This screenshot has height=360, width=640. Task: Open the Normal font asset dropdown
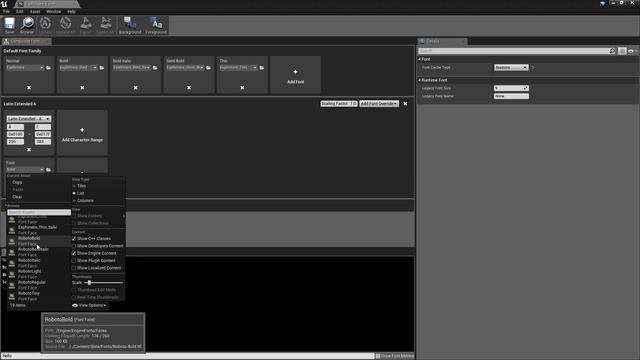click(25, 68)
